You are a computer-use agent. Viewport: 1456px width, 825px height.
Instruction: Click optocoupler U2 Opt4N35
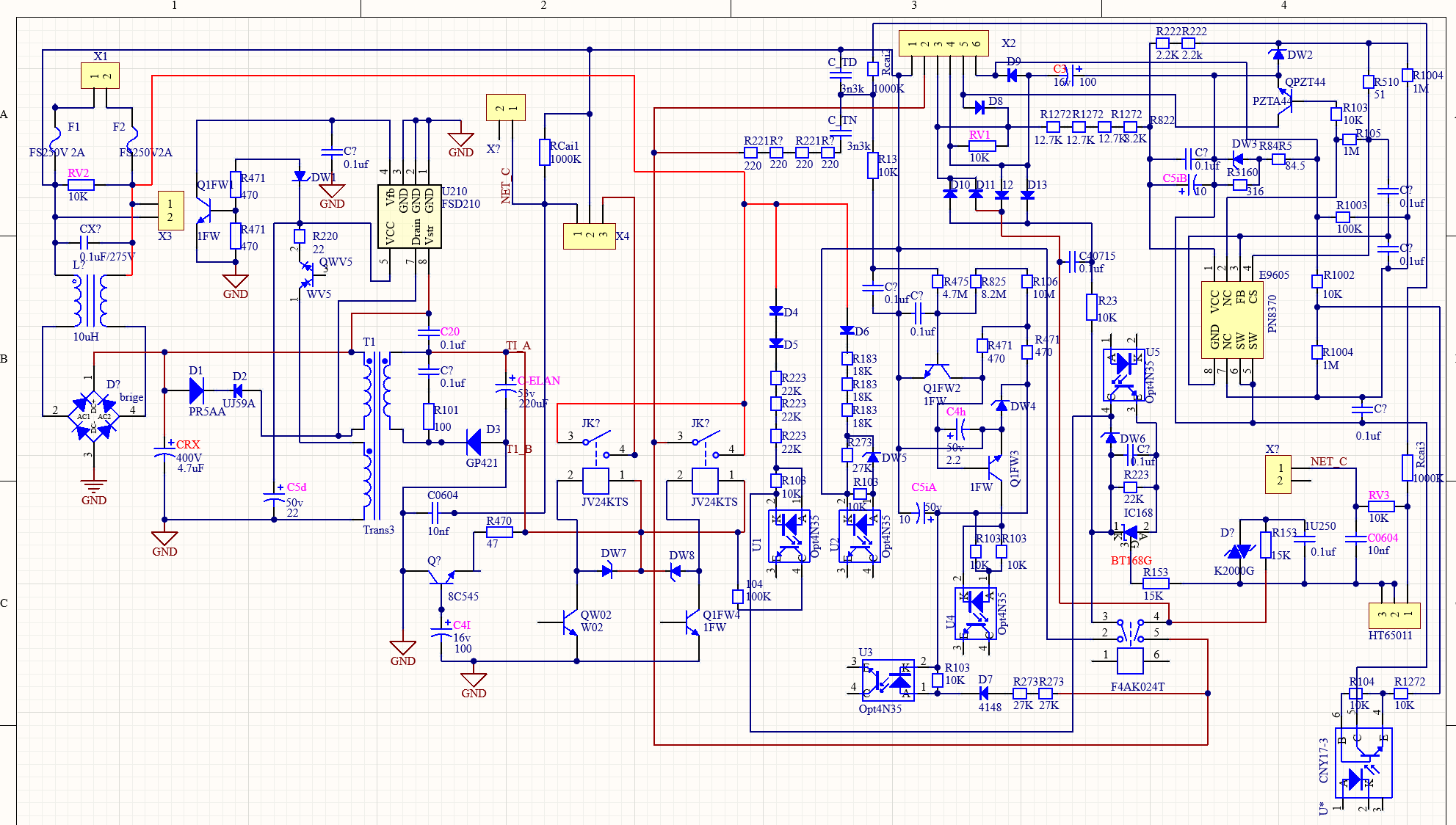pyautogui.click(x=860, y=536)
